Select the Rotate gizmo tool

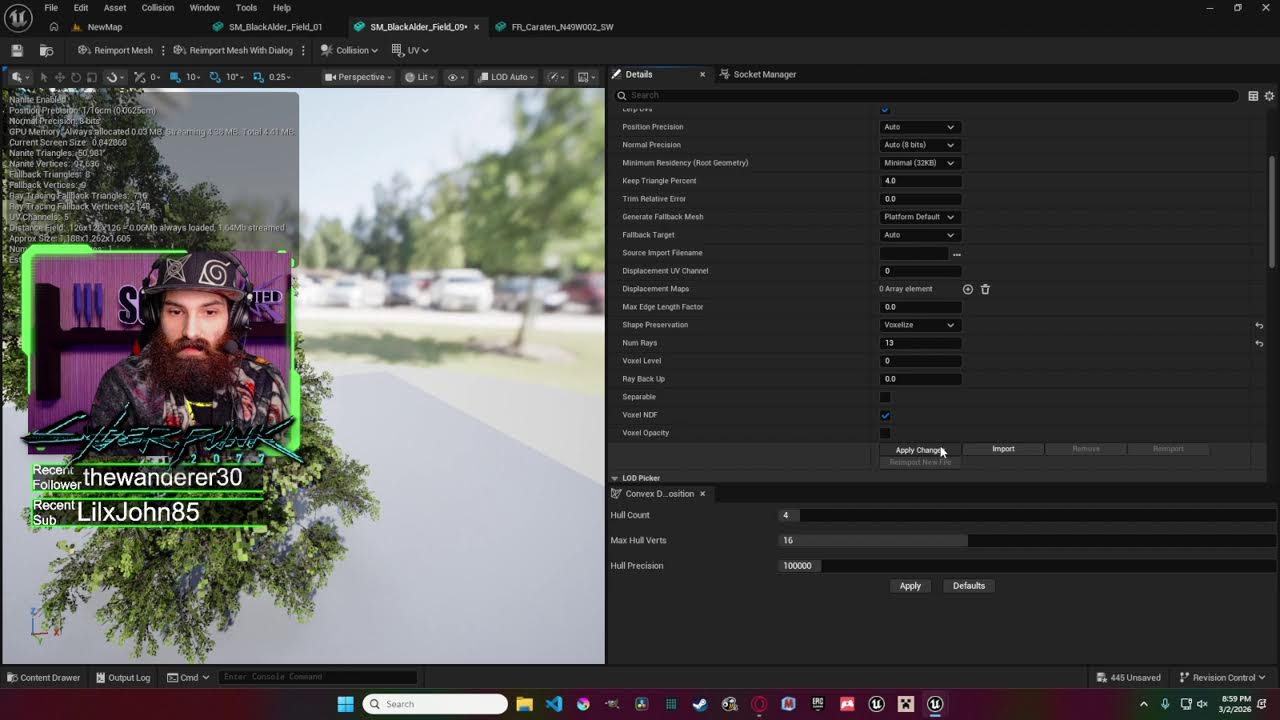tap(75, 77)
